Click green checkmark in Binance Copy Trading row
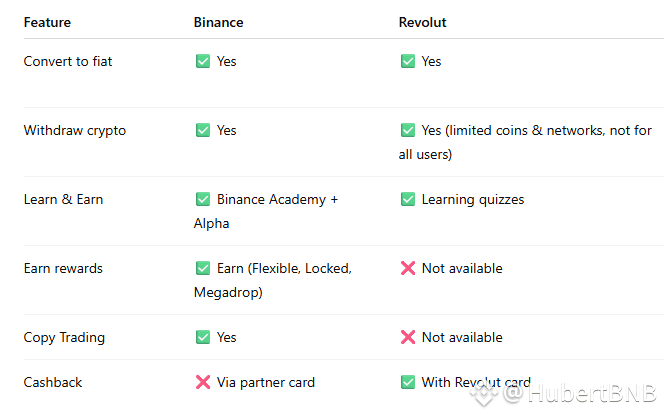The width and height of the screenshot is (665, 418). coord(203,338)
